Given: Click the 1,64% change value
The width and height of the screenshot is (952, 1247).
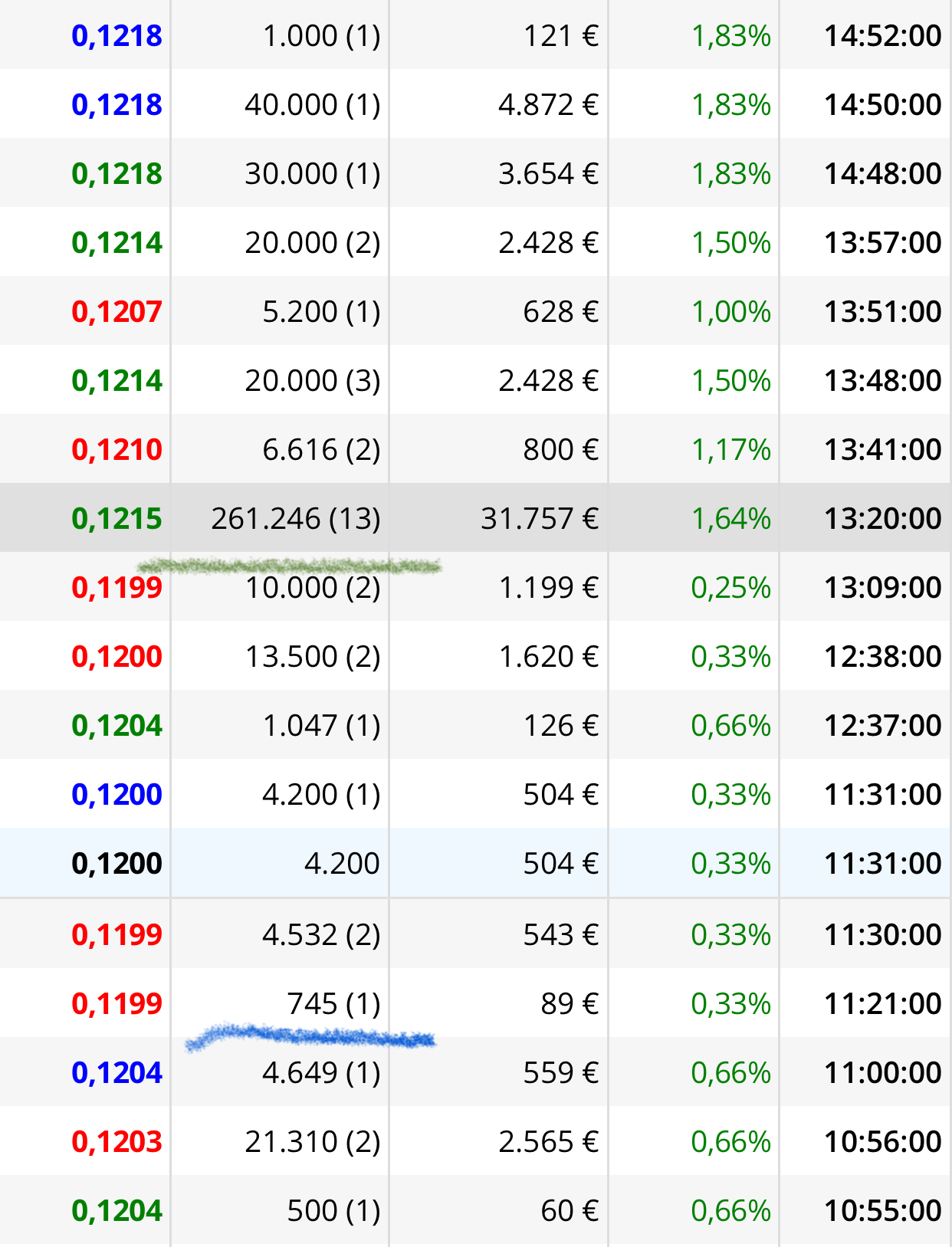Looking at the screenshot, I should coord(731,518).
